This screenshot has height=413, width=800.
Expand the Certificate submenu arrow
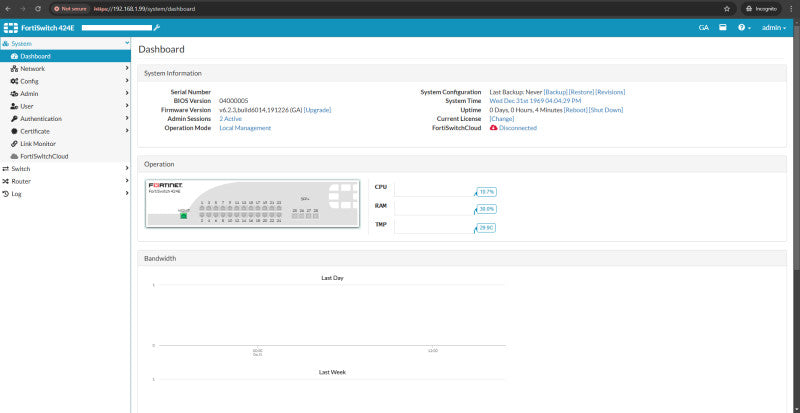click(127, 131)
